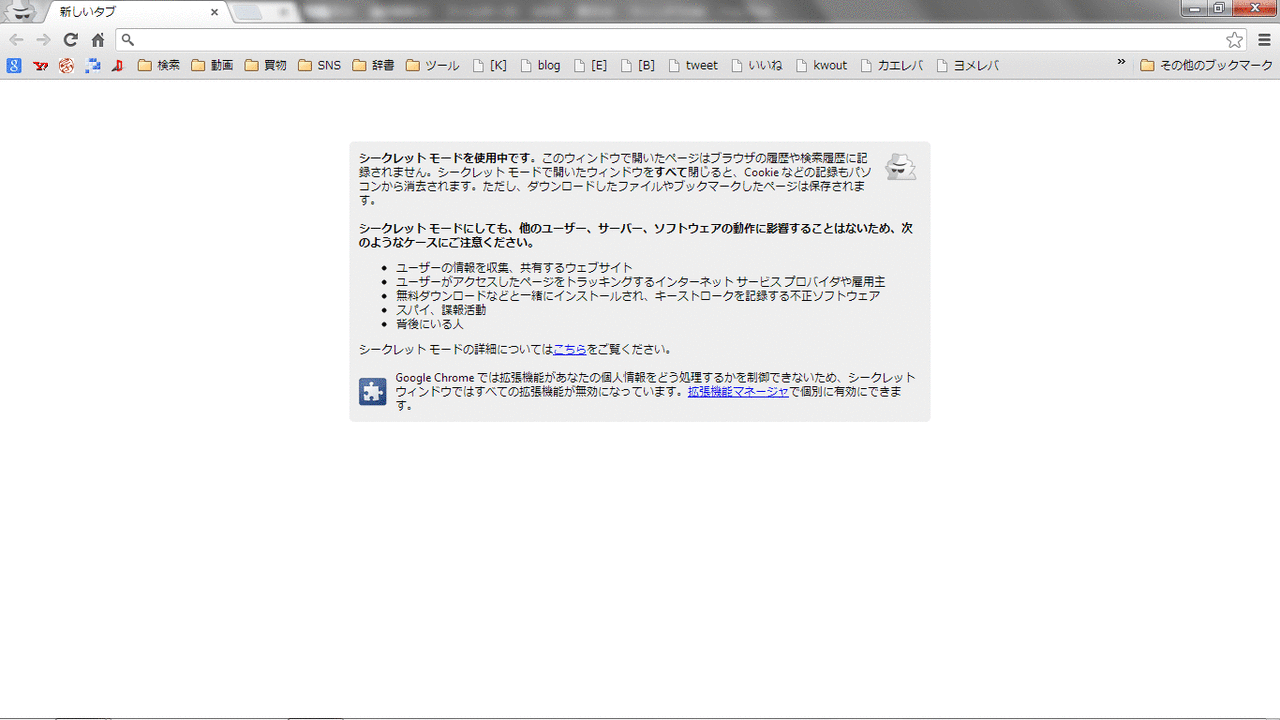Open a new tab with the new tab button

pos(248,12)
